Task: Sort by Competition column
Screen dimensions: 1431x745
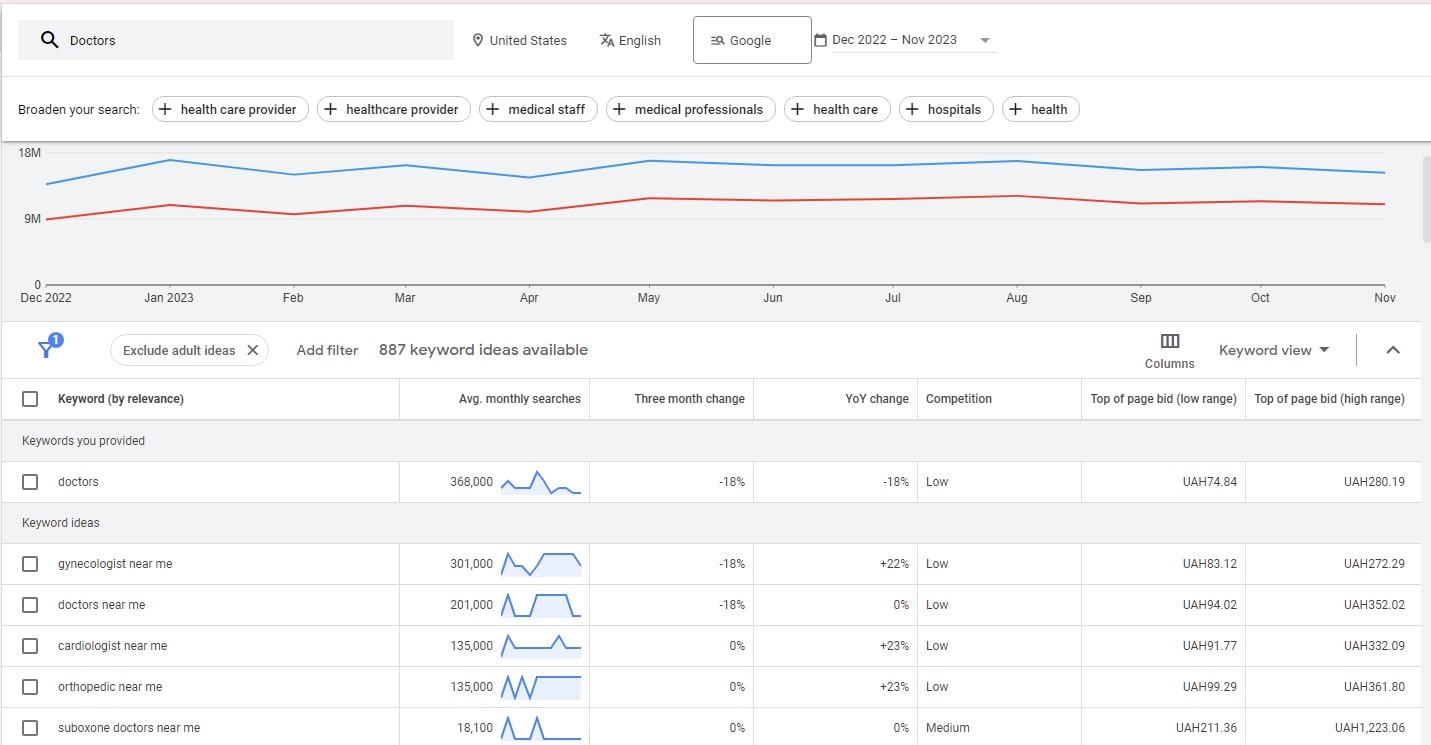Action: coord(959,399)
